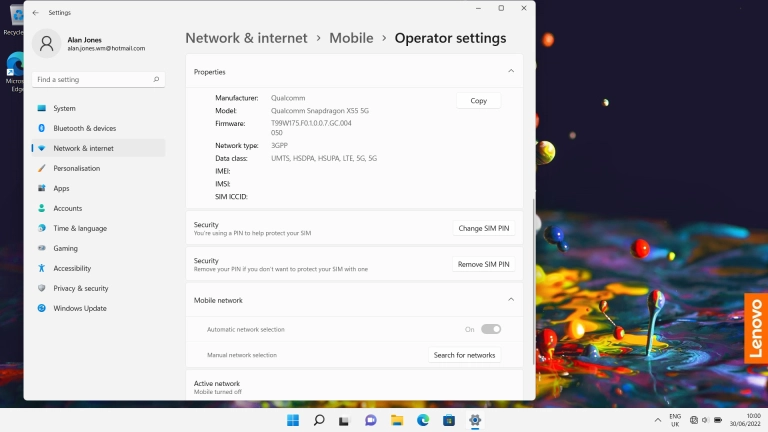Toggle the Automatic network selection switch

pos(490,329)
